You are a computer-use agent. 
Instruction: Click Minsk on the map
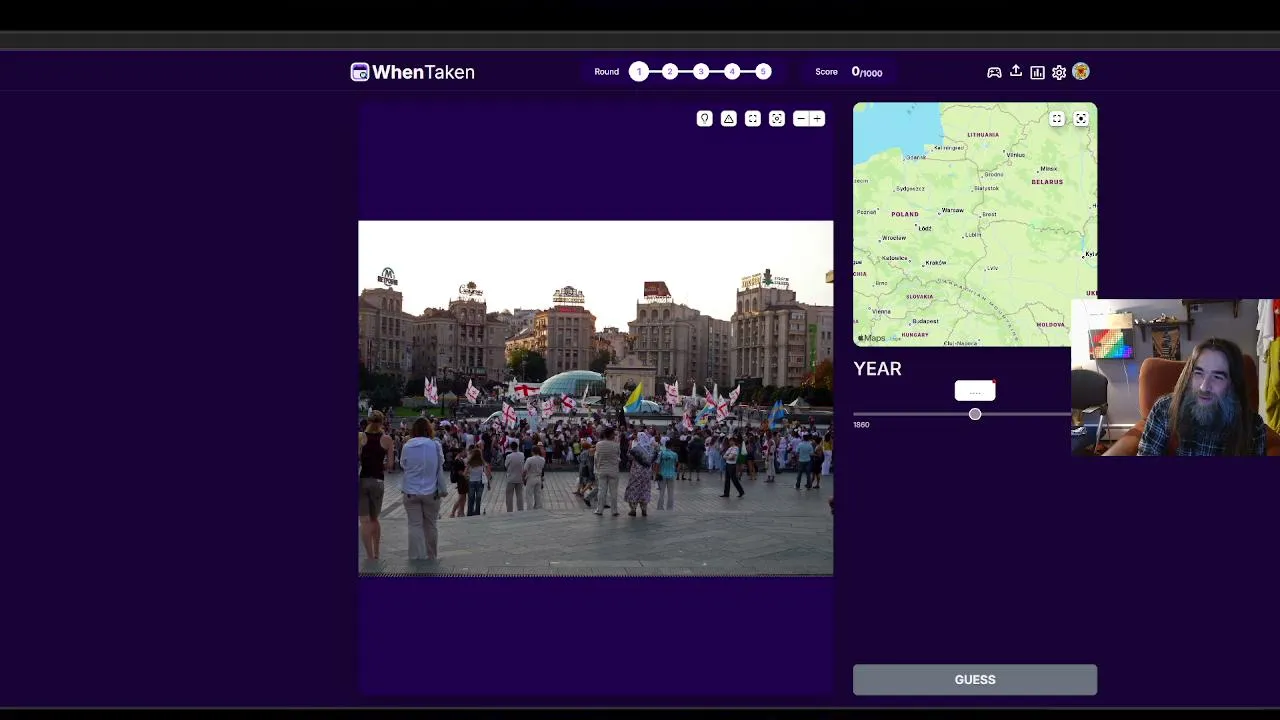coord(1048,169)
